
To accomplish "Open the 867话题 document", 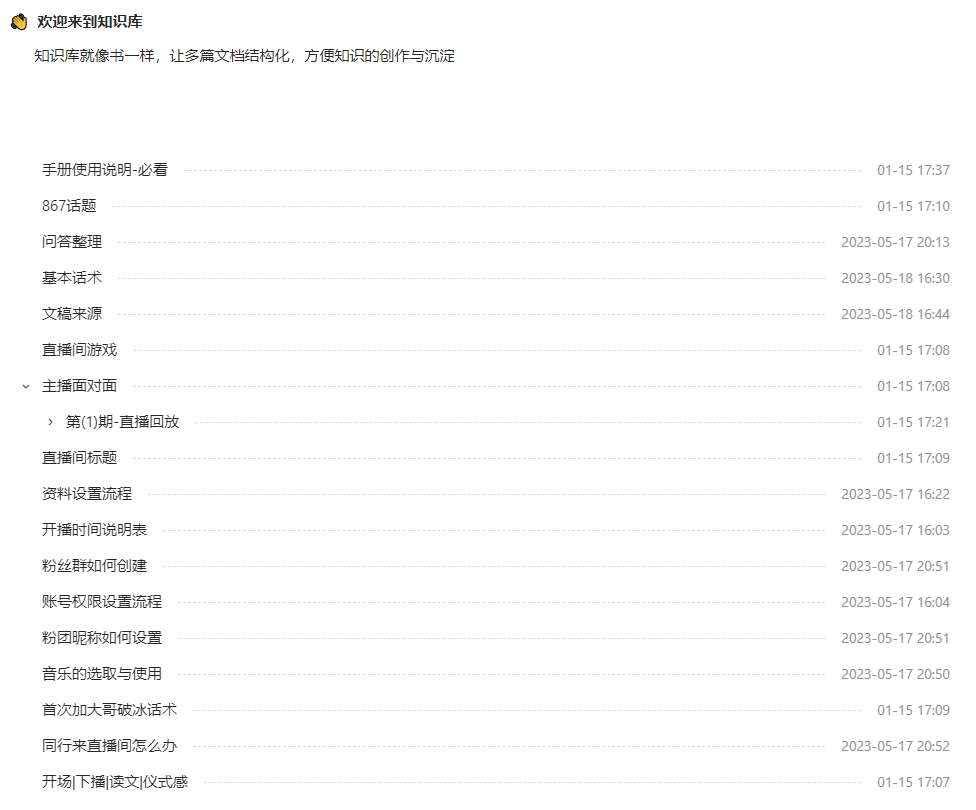I will click(67, 206).
